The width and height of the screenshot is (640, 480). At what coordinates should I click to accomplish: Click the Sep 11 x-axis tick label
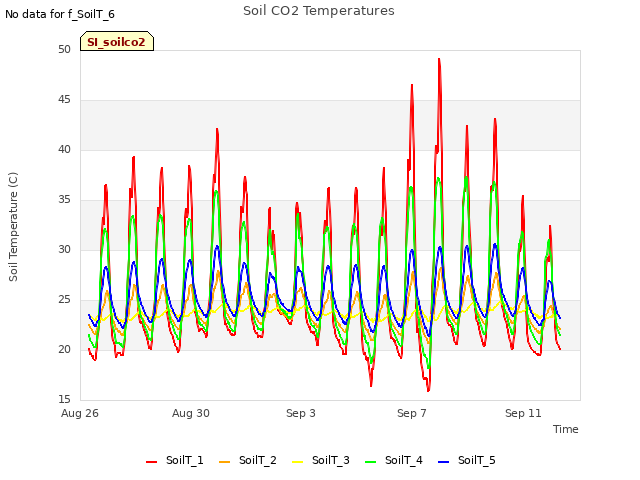523,413
